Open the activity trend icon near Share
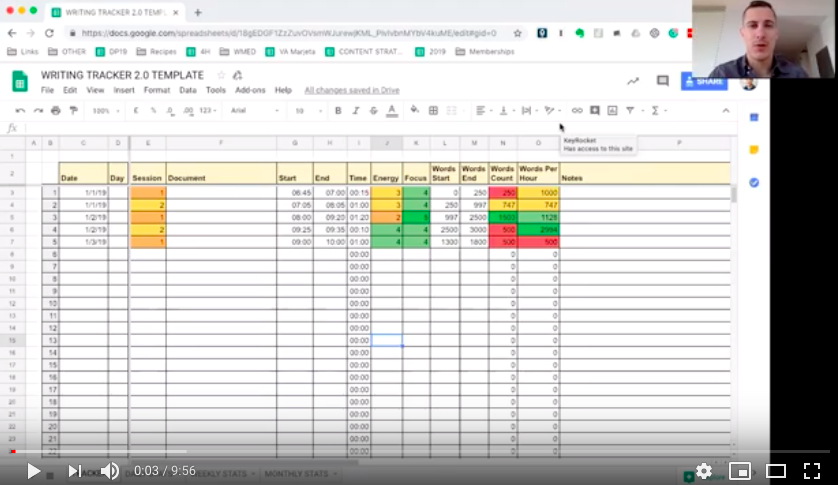The image size is (838, 485). 633,81
